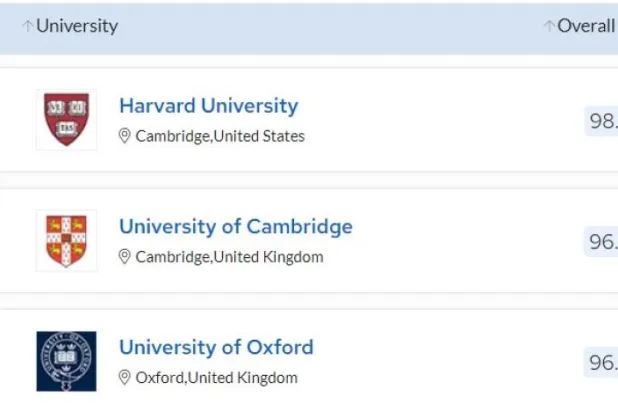The image size is (618, 412).
Task: Sort the table by Overall column label
Action: 586,27
